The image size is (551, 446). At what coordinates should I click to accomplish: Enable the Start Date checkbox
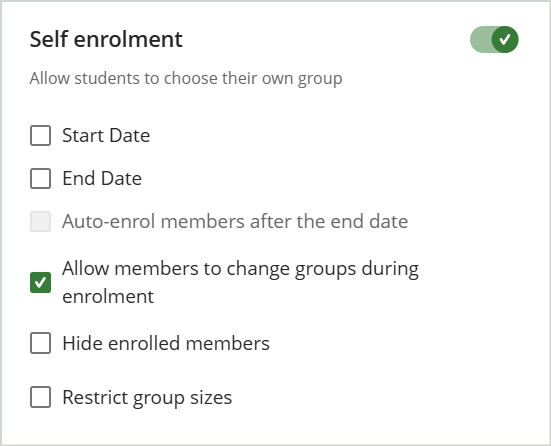(40, 135)
